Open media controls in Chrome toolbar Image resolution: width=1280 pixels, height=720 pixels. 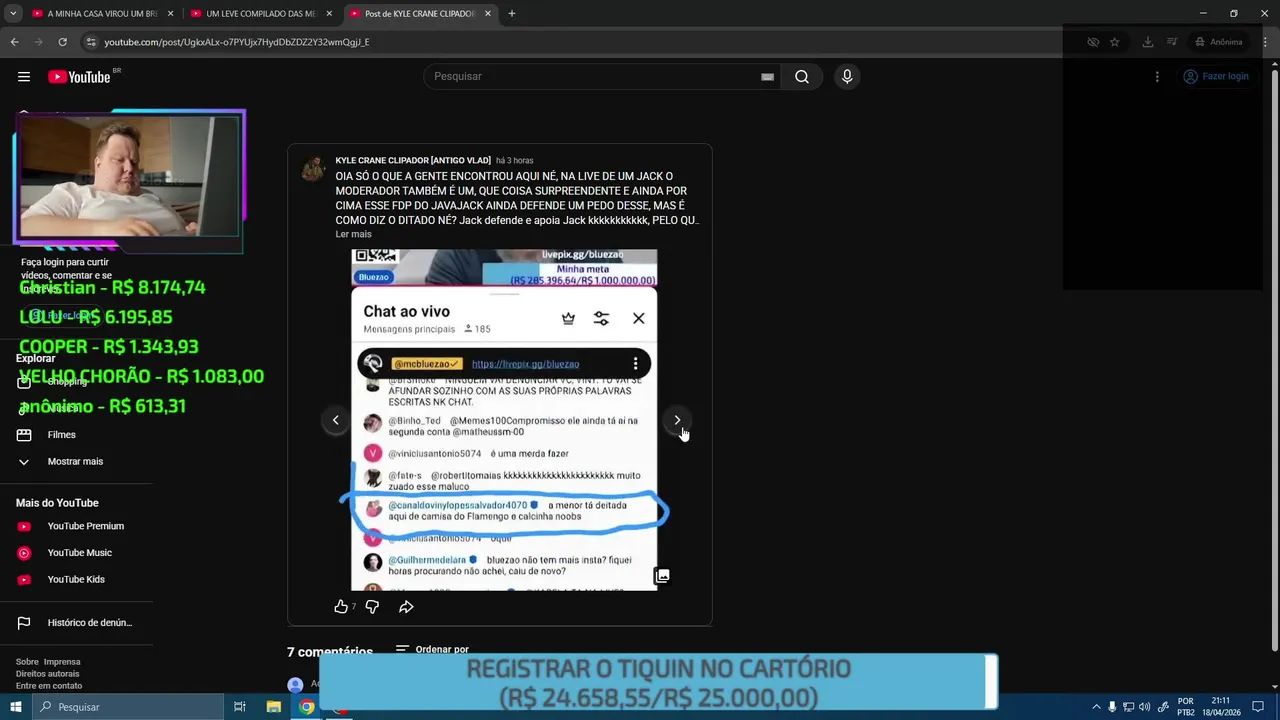click(1172, 42)
